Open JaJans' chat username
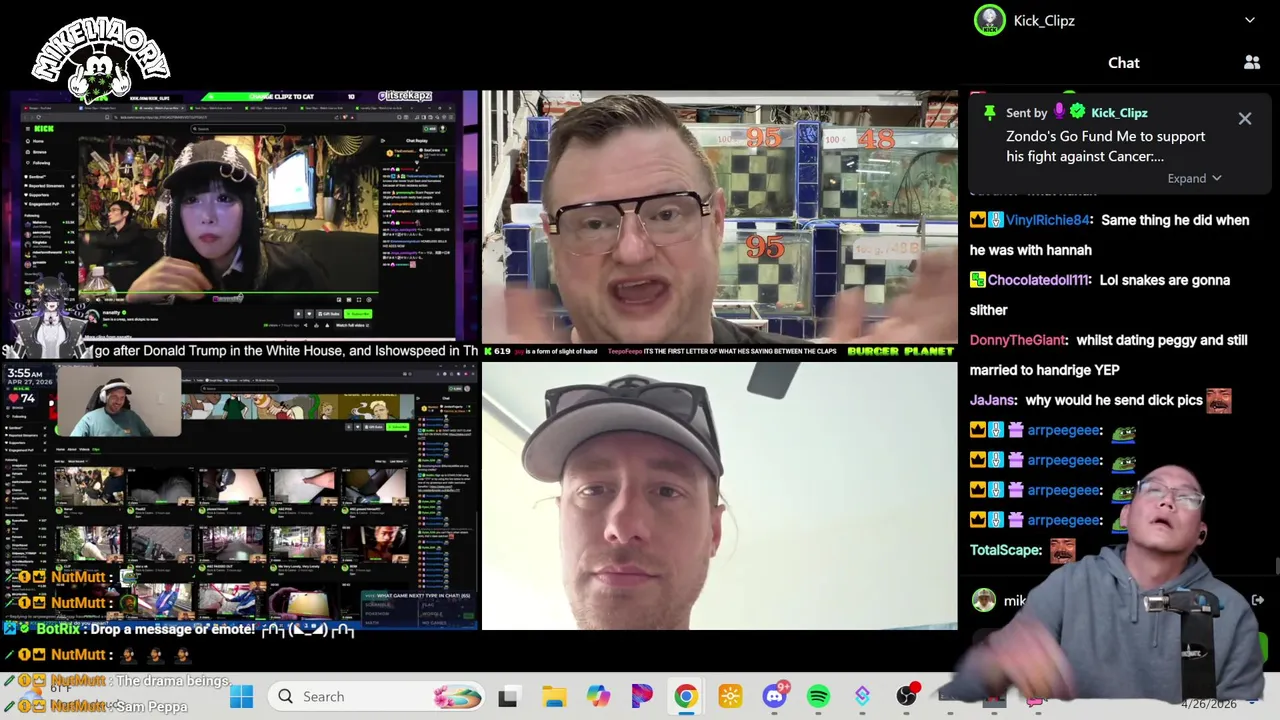The width and height of the screenshot is (1280, 720). (x=992, y=400)
